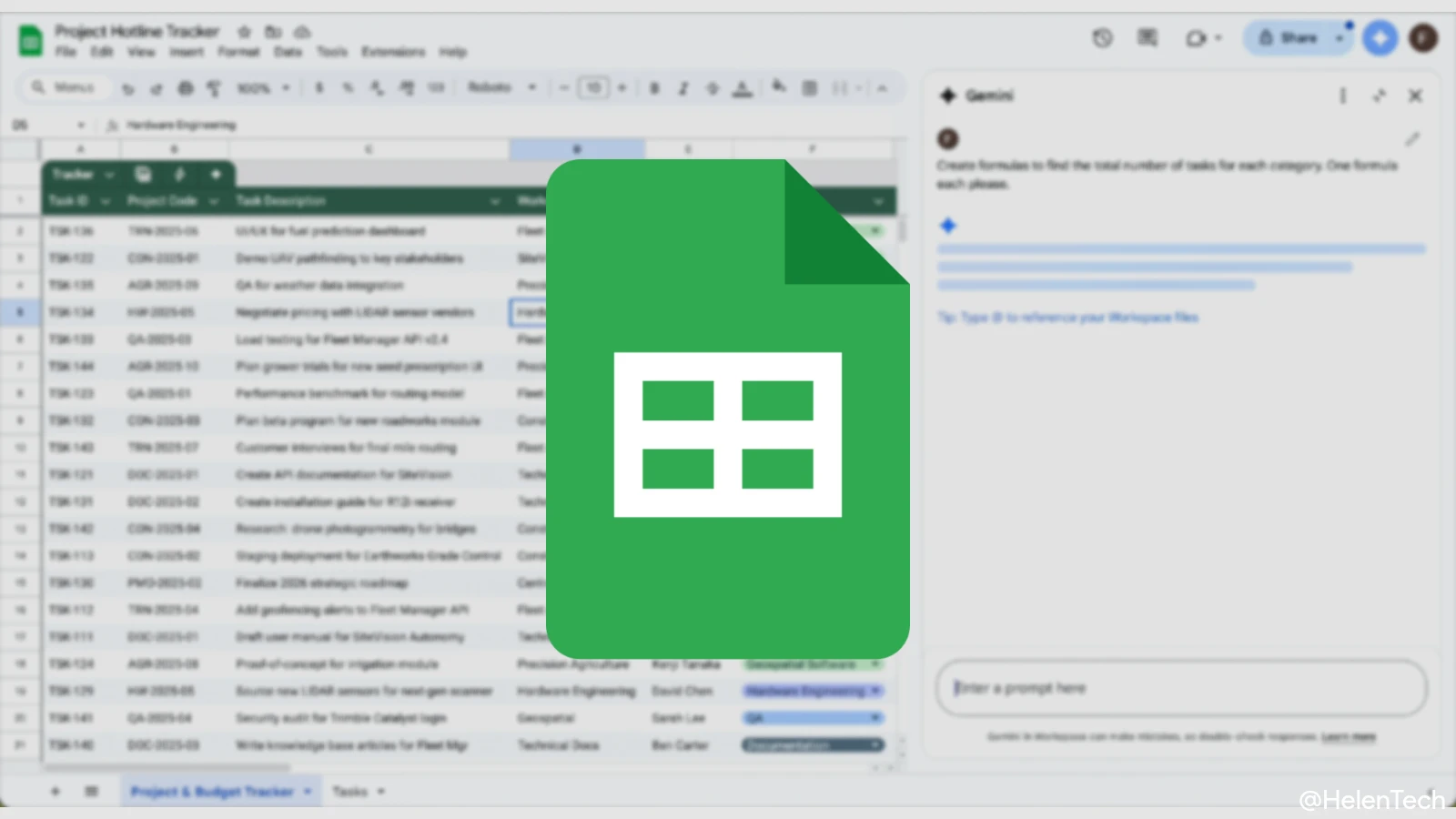Viewport: 1456px width, 819px height.
Task: Open Gemini panel more options
Action: click(x=1343, y=96)
